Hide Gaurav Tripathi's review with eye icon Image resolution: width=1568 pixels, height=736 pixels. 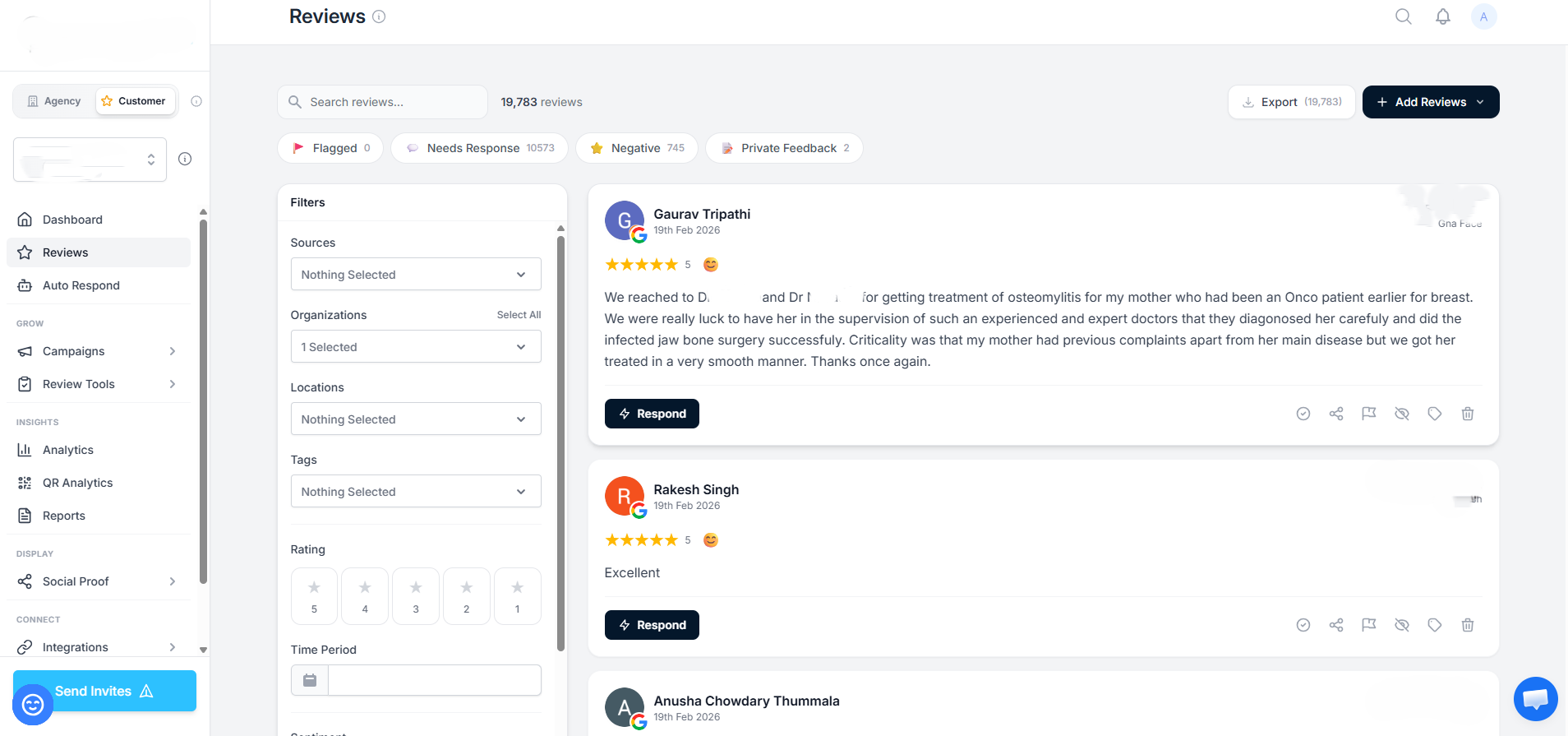pos(1401,414)
